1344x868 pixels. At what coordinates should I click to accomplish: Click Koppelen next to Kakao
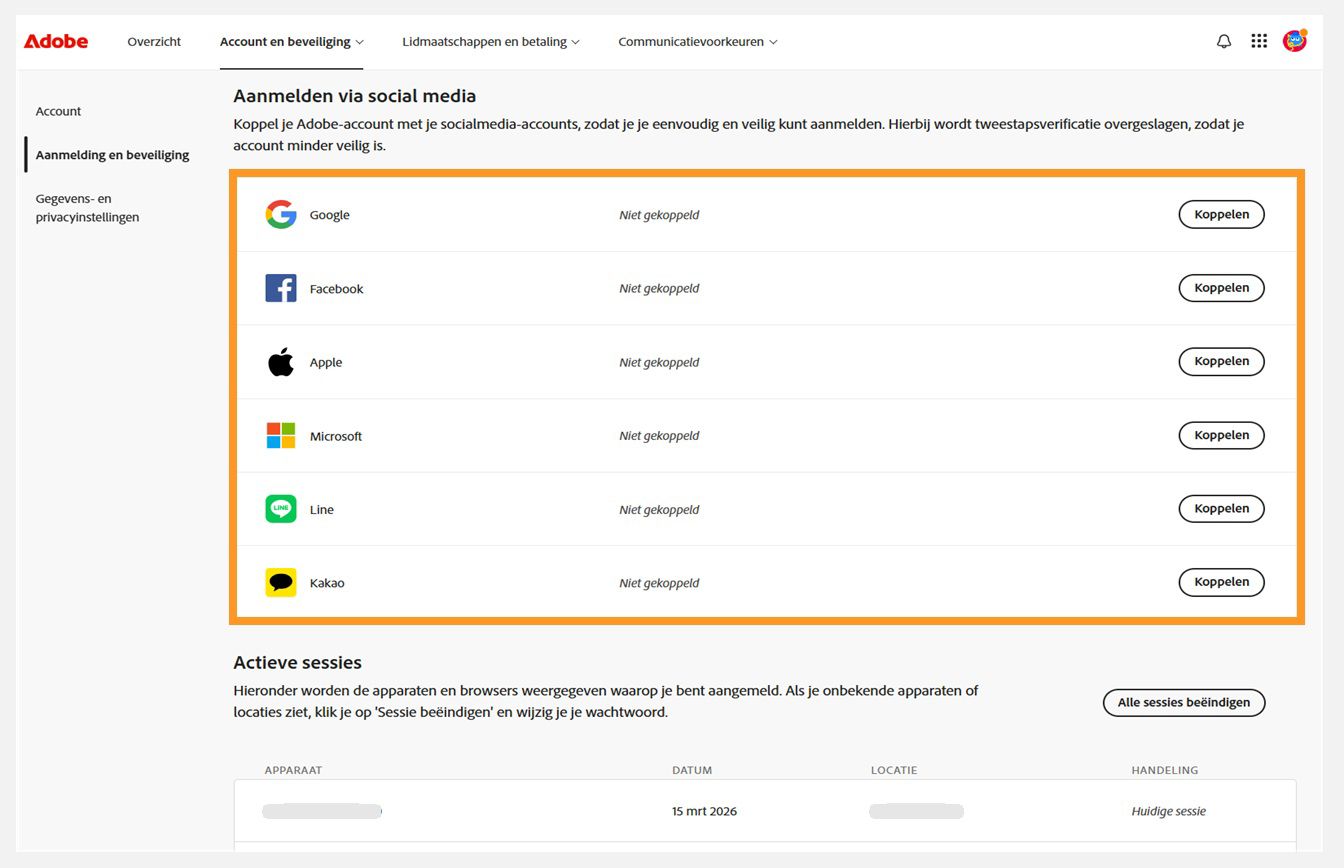coord(1221,581)
